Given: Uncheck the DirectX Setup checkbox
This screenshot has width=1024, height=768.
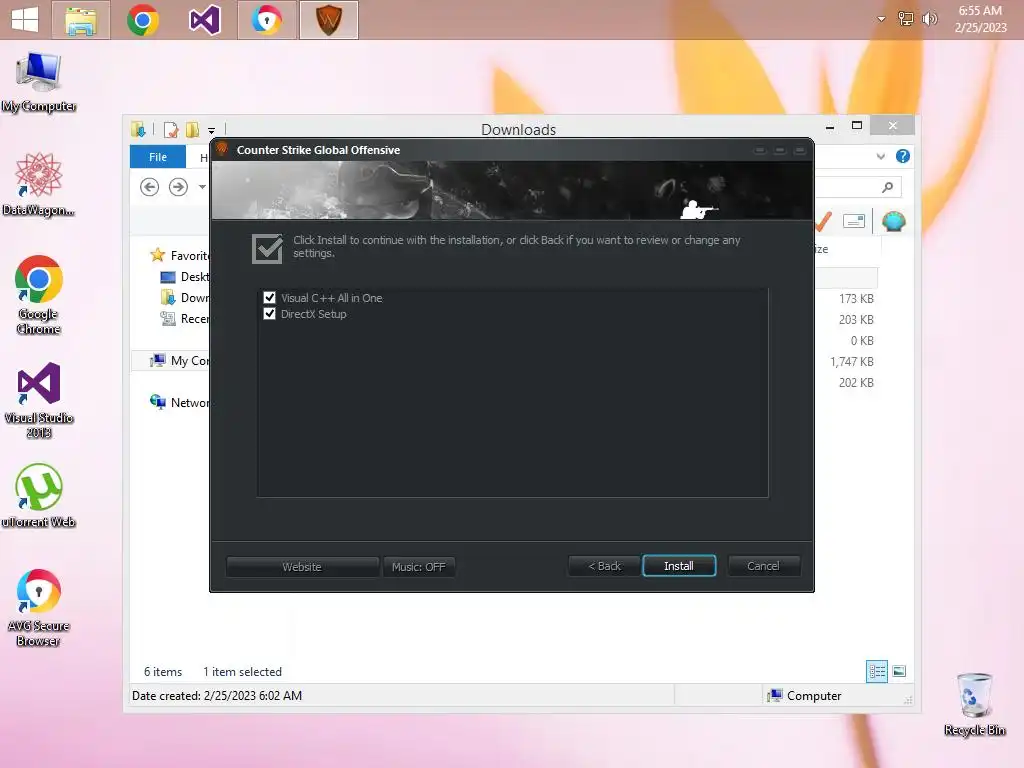Looking at the screenshot, I should [269, 314].
